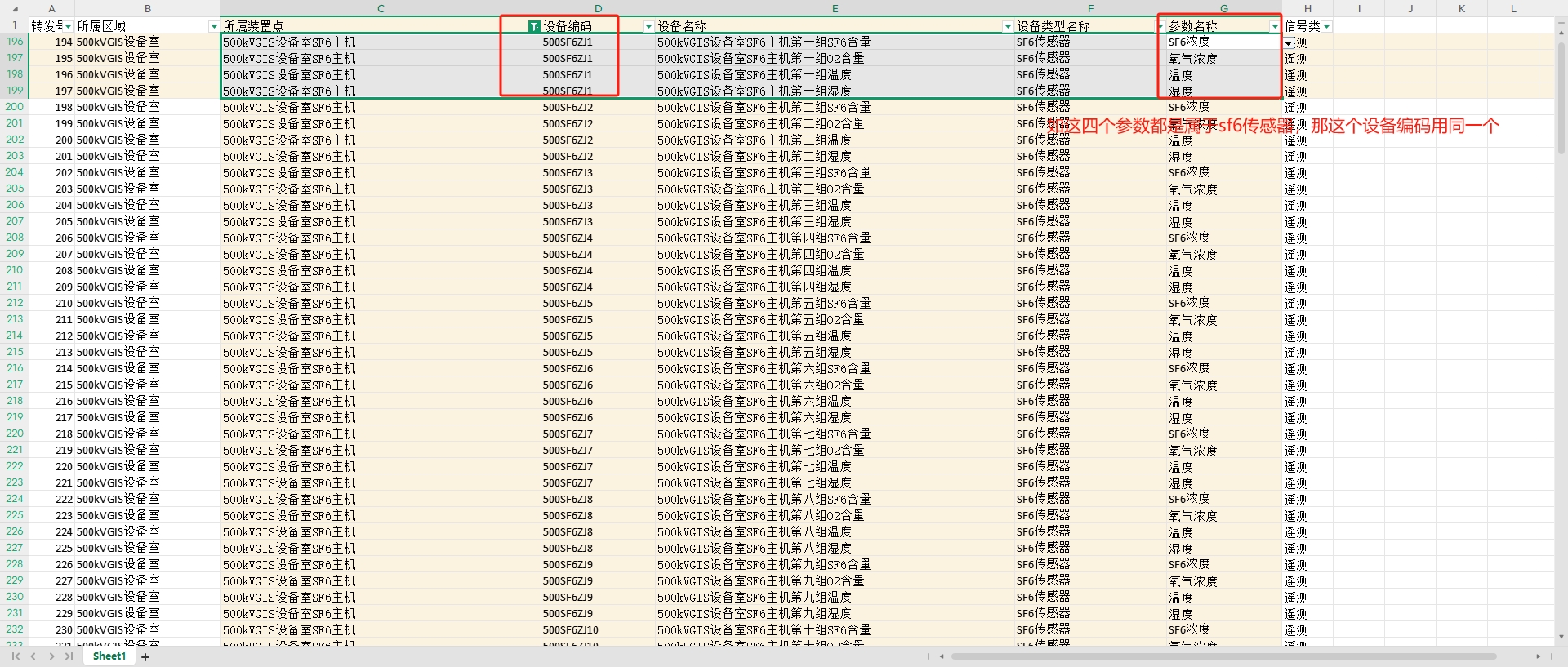Image resolution: width=1568 pixels, height=667 pixels.
Task: Go to next sheet with arrow
Action: pyautogui.click(x=51, y=656)
